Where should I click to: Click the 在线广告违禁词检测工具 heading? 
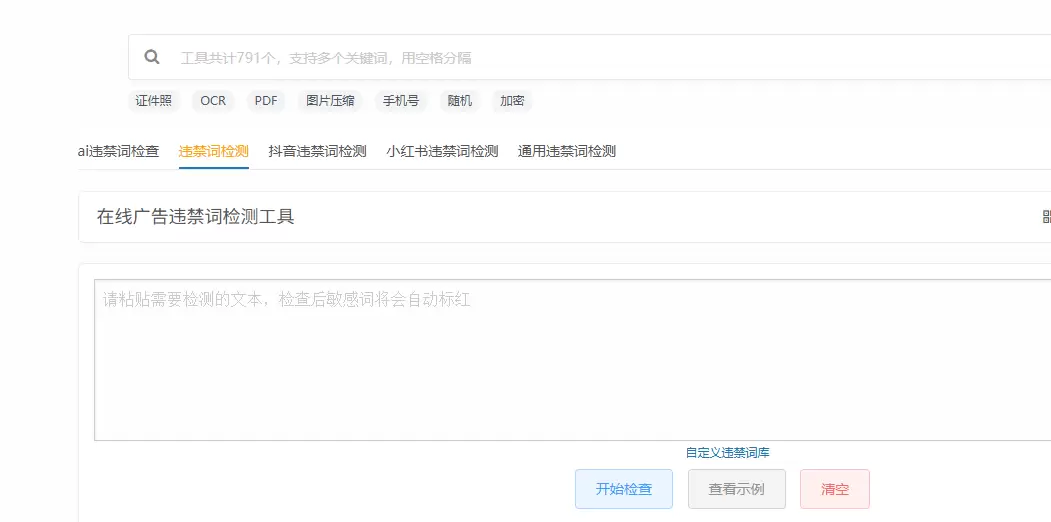click(196, 217)
